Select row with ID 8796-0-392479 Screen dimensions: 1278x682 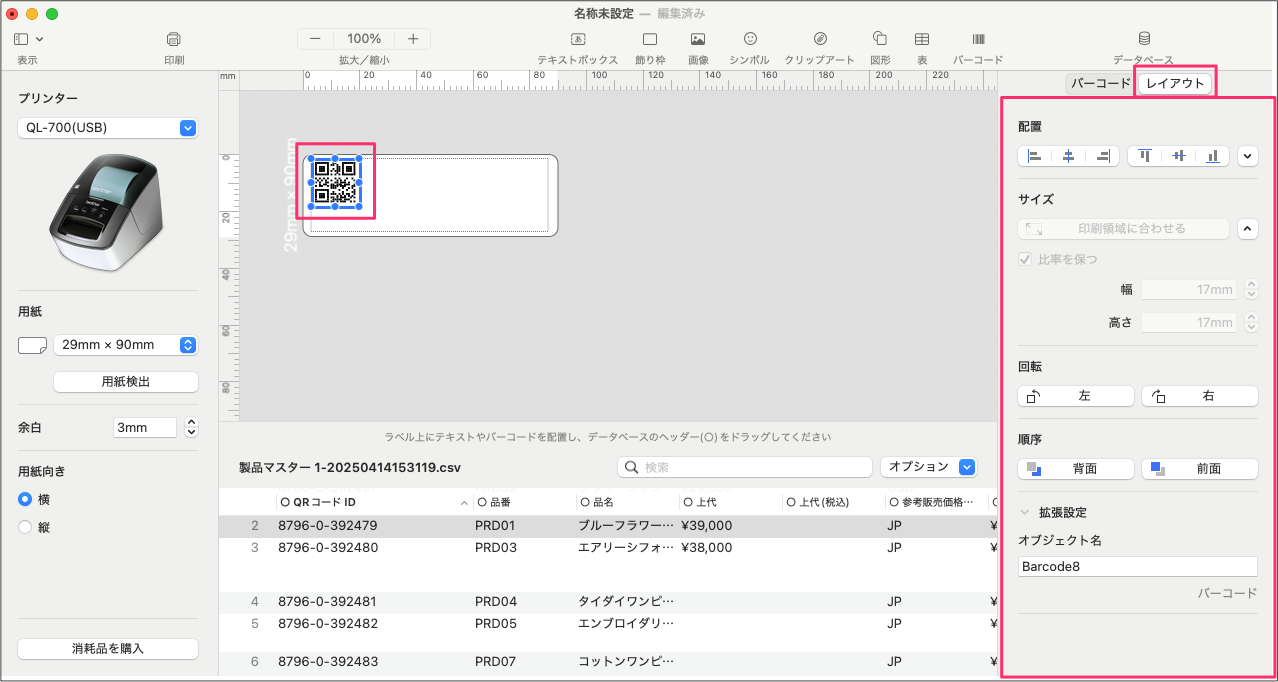(608, 525)
